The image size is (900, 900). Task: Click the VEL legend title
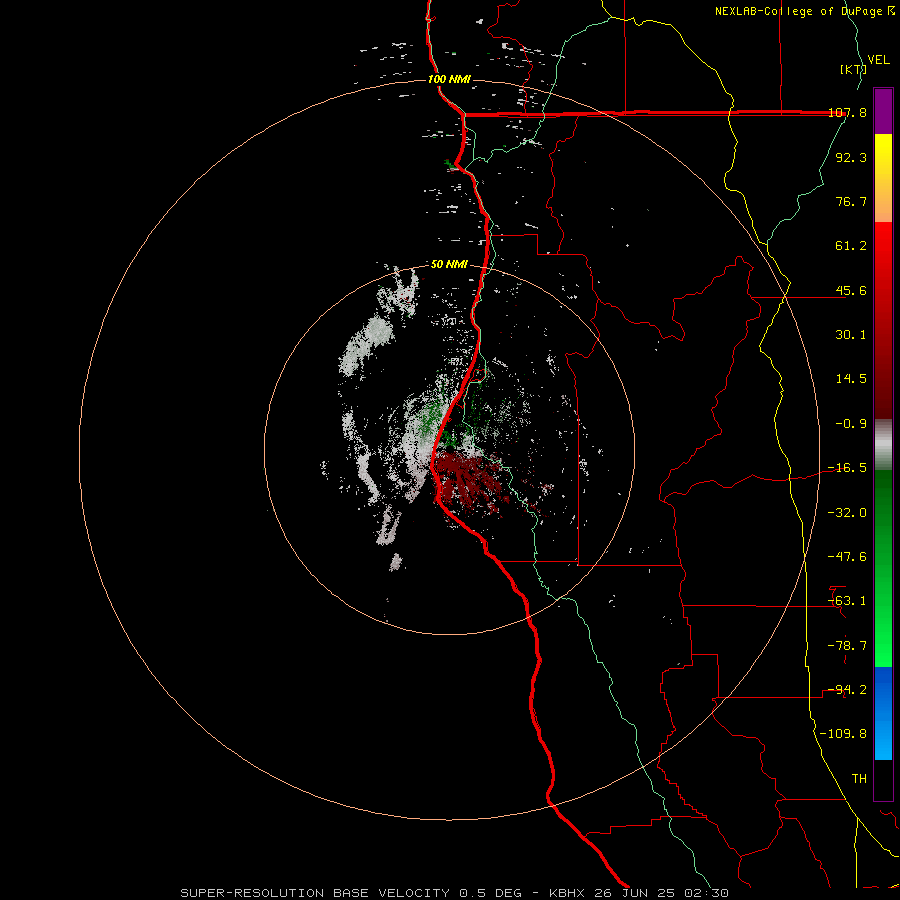(x=878, y=60)
